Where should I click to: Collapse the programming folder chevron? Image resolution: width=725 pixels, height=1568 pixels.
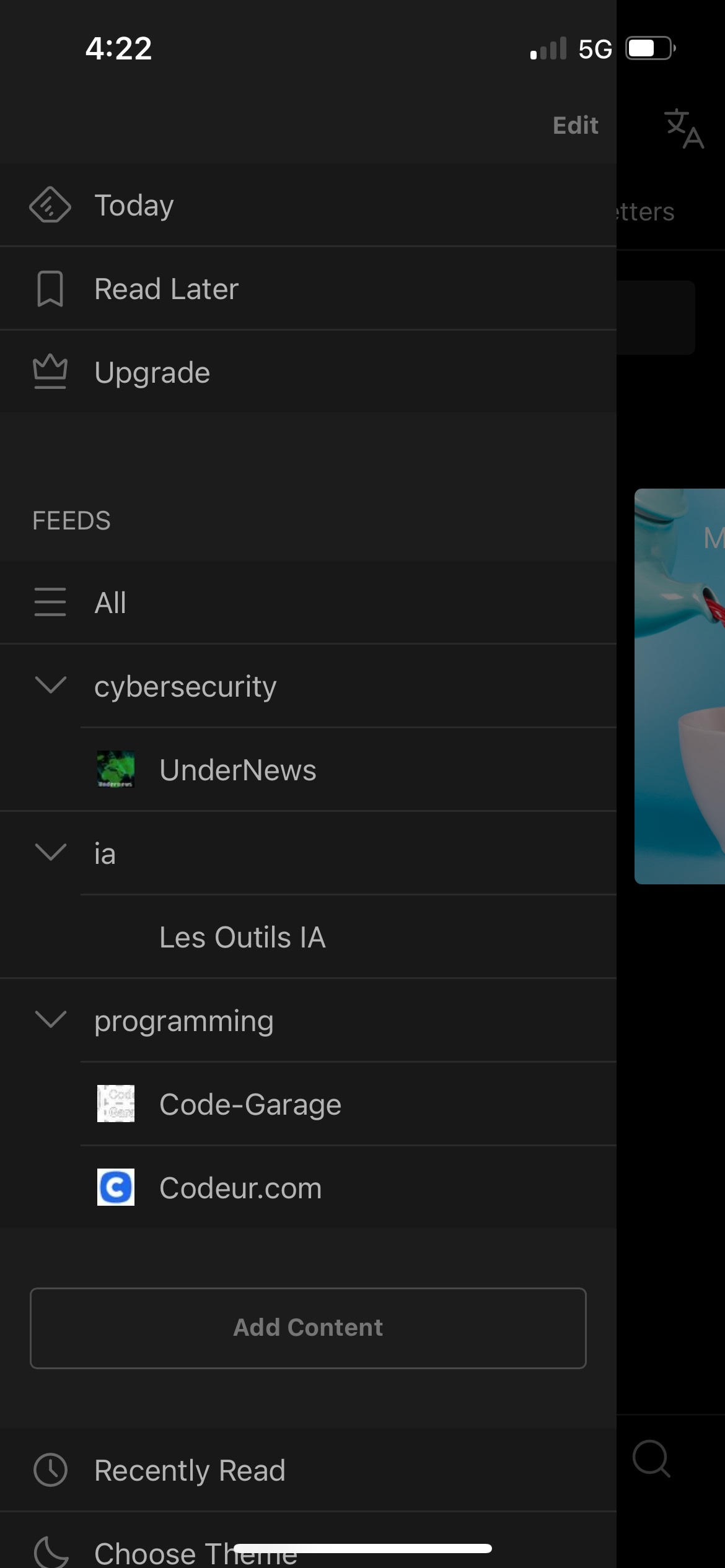[x=51, y=1019]
